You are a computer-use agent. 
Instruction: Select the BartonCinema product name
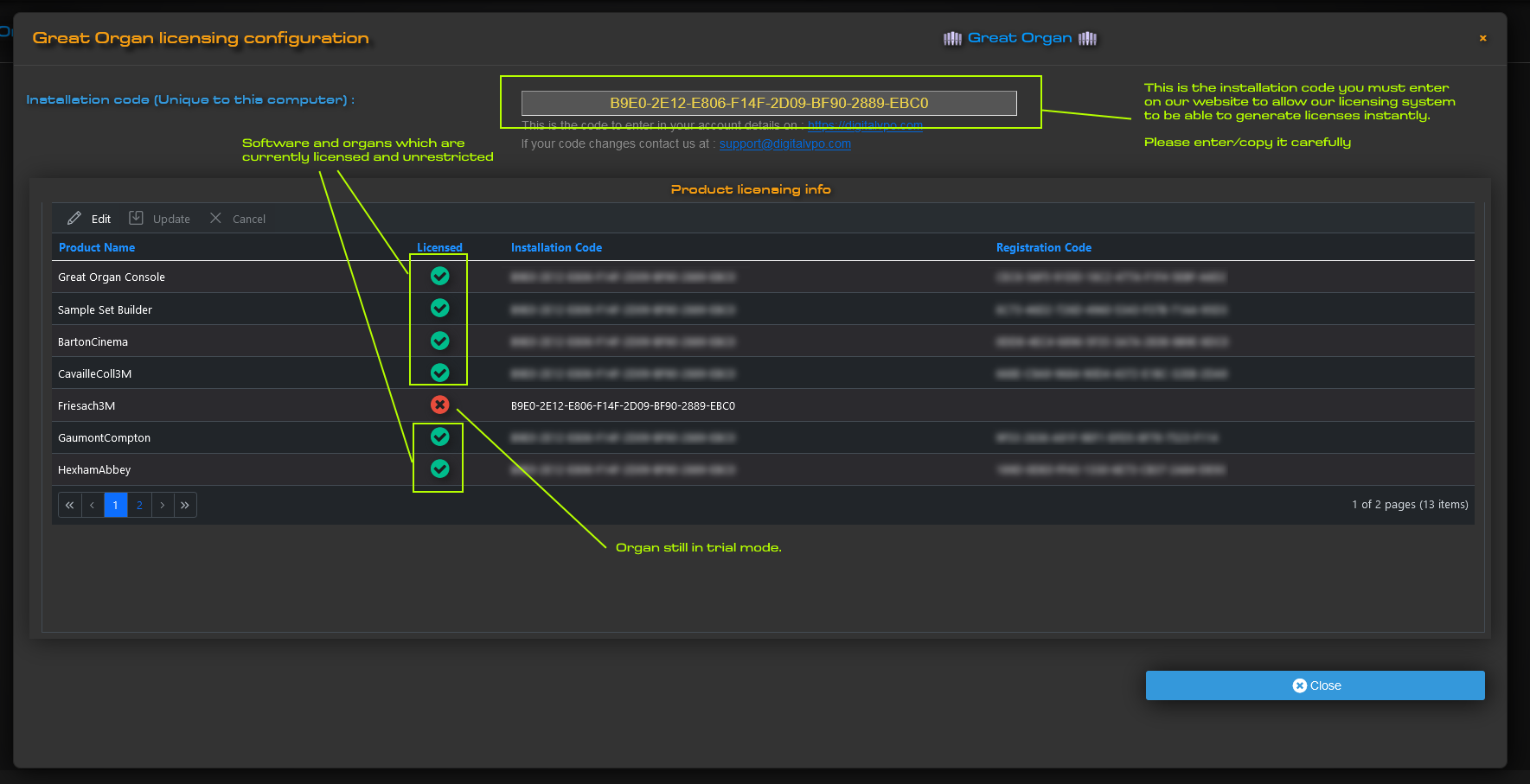click(x=93, y=341)
